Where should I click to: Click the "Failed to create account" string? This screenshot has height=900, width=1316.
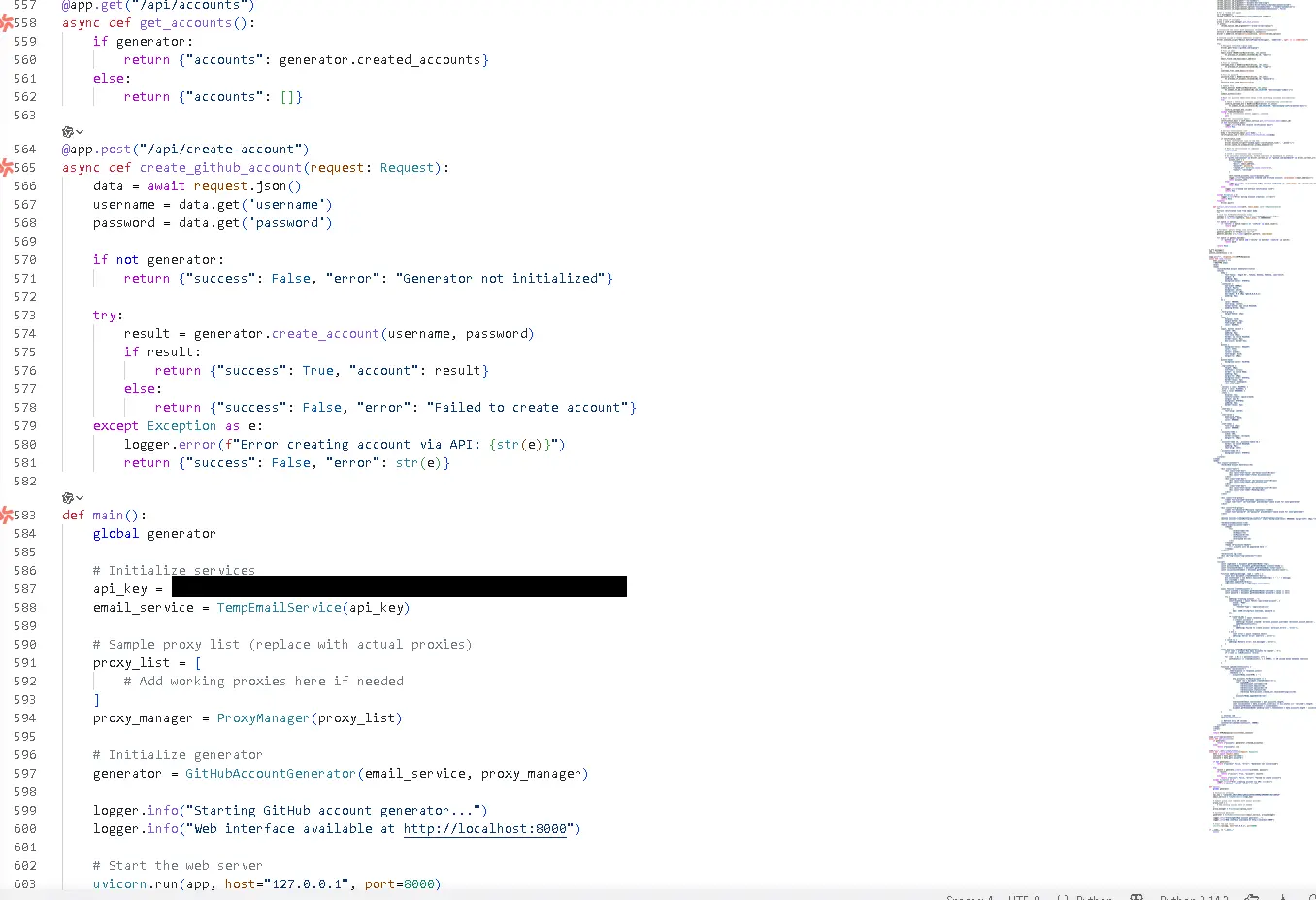coord(528,407)
